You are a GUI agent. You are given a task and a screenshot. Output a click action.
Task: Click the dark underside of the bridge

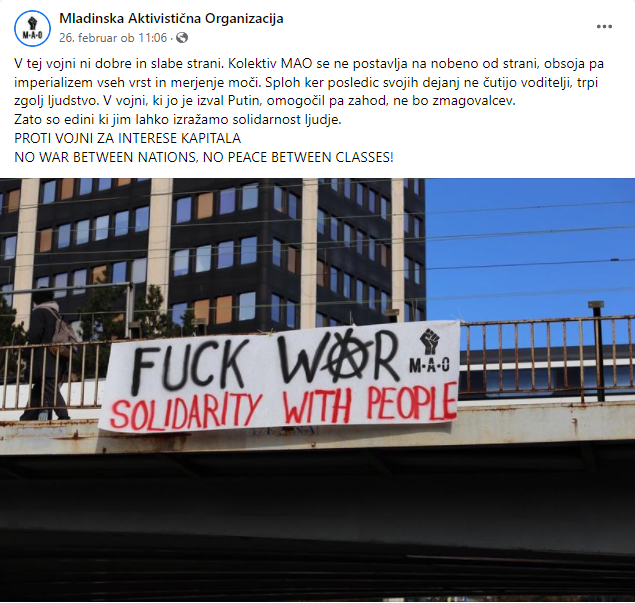pyautogui.click(x=317, y=526)
